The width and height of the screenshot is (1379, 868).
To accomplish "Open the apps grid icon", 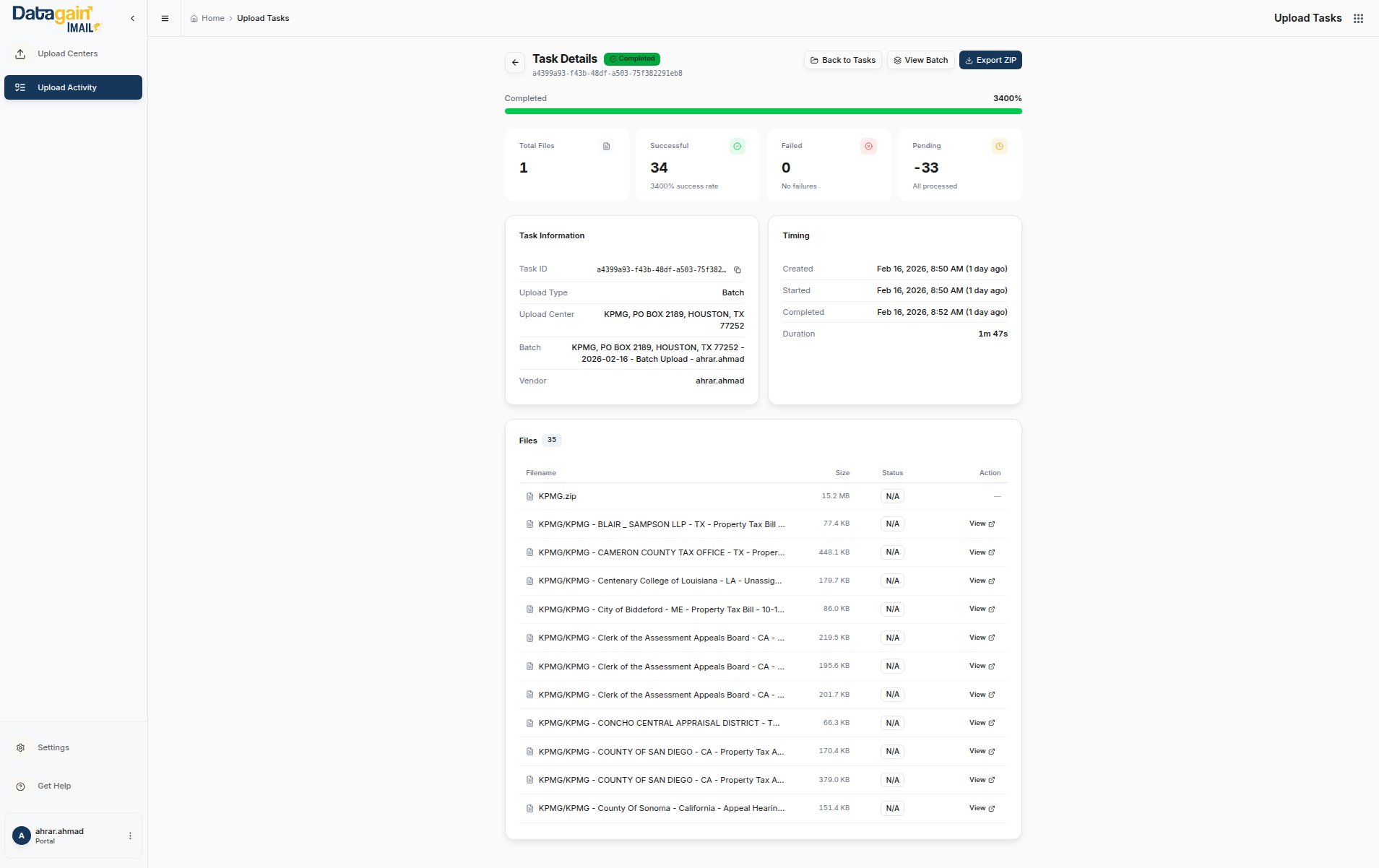I will [1358, 19].
